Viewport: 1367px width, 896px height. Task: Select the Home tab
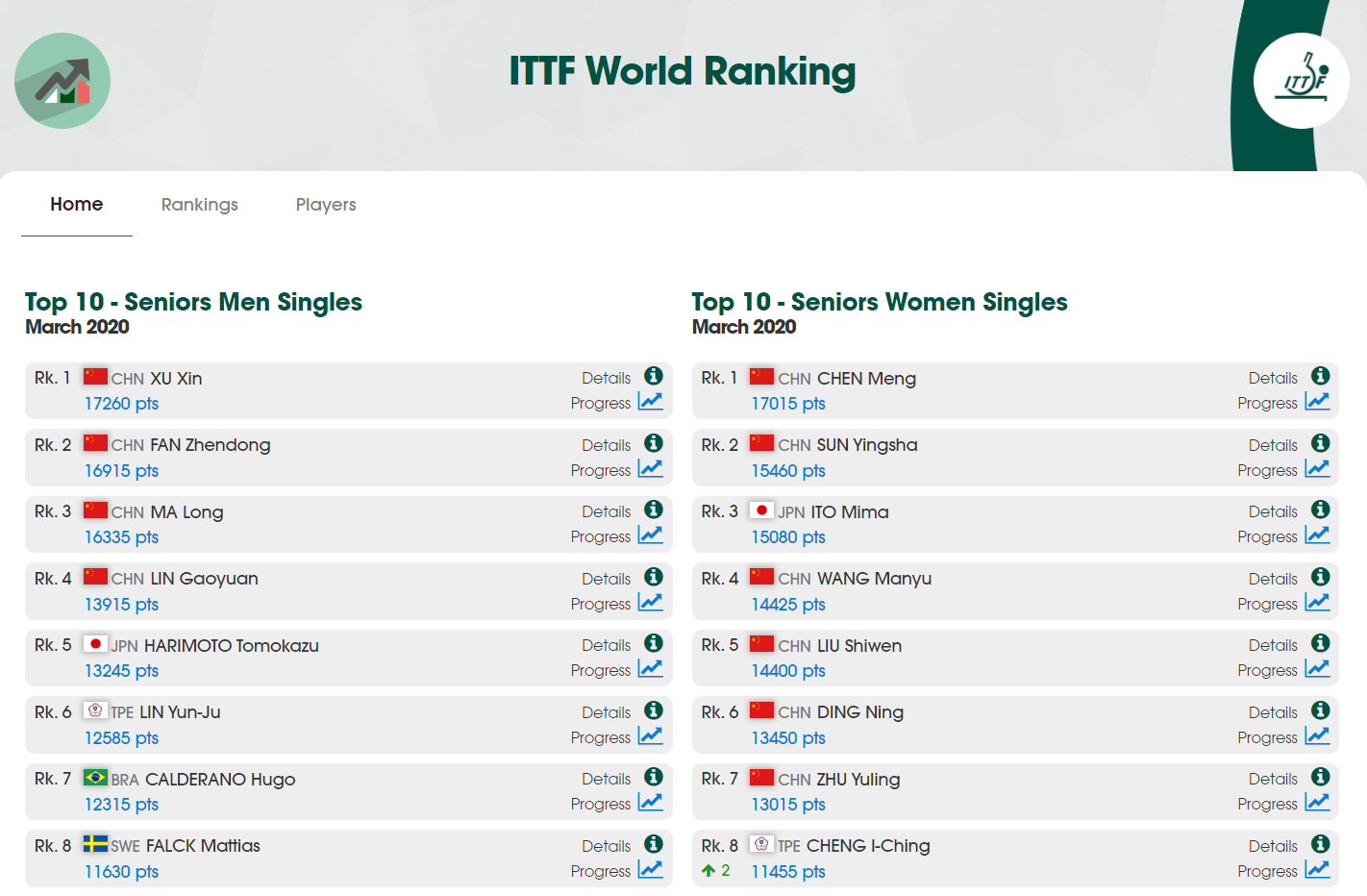pyautogui.click(x=77, y=205)
